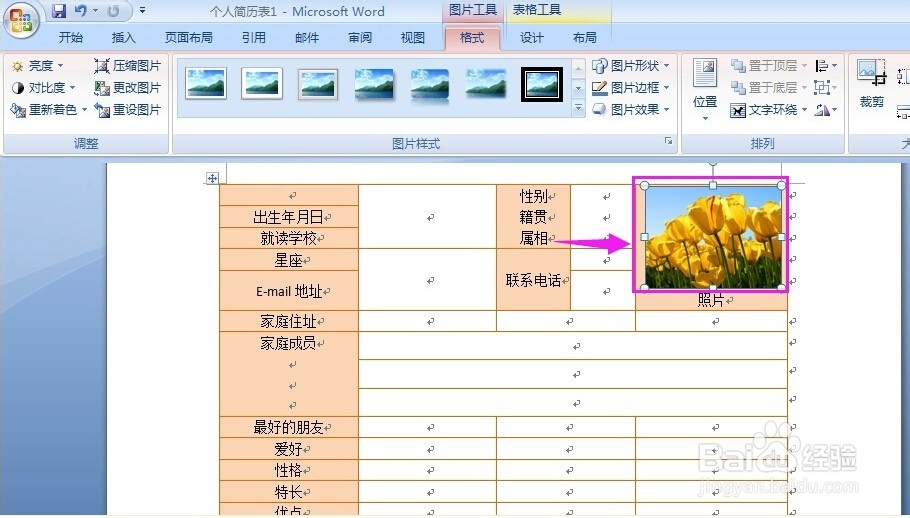Apply the first picture style thumbnail
The height and width of the screenshot is (518, 910).
tap(206, 84)
